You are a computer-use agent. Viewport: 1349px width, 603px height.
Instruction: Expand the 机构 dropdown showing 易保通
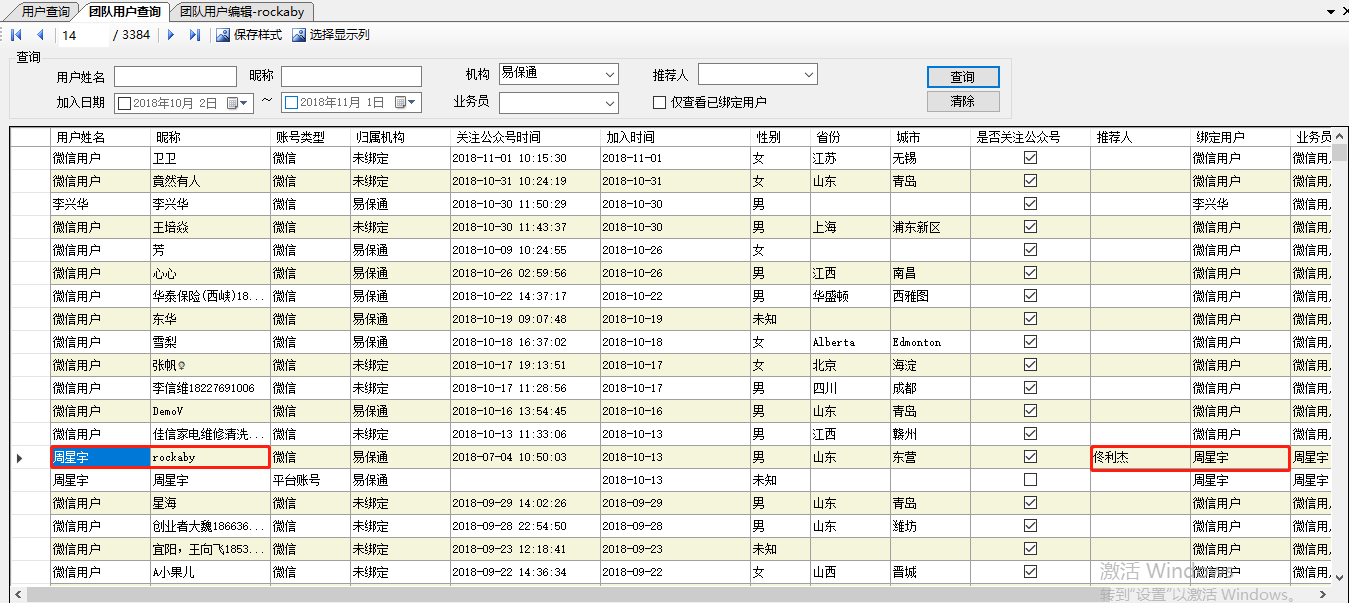click(610, 75)
